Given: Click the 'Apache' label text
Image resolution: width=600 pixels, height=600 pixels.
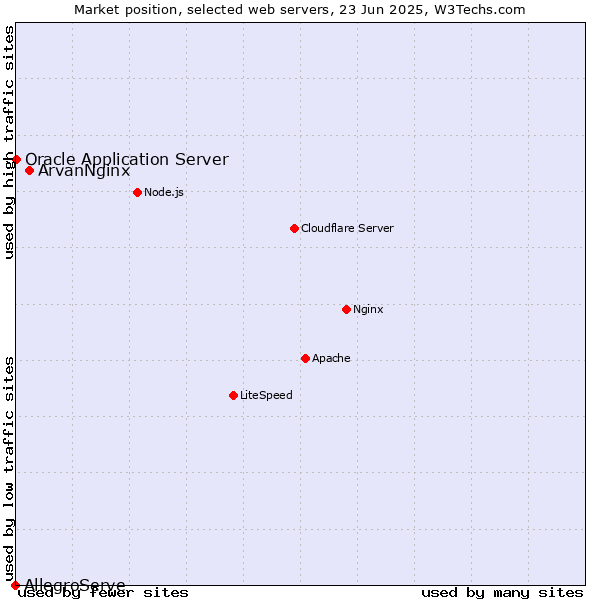Looking at the screenshot, I should point(331,358).
